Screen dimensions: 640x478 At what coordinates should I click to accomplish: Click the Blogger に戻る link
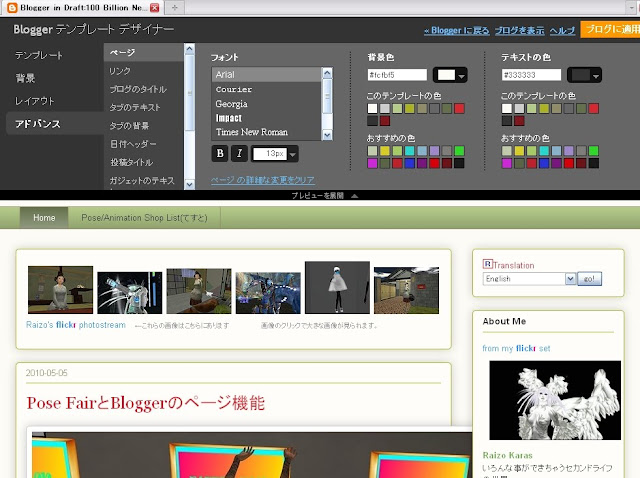tap(457, 31)
